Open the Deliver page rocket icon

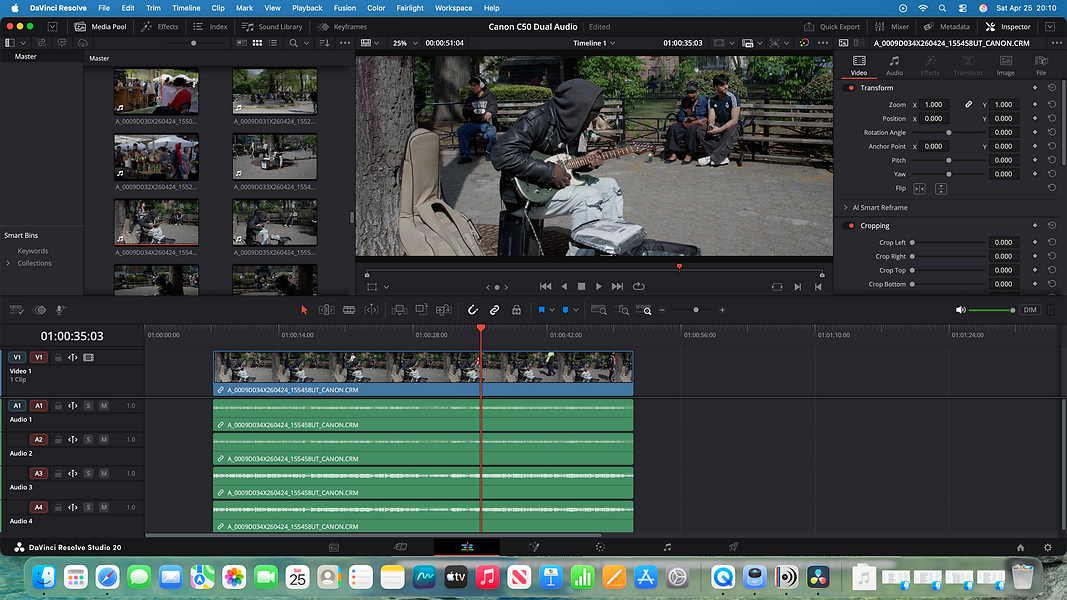[733, 547]
